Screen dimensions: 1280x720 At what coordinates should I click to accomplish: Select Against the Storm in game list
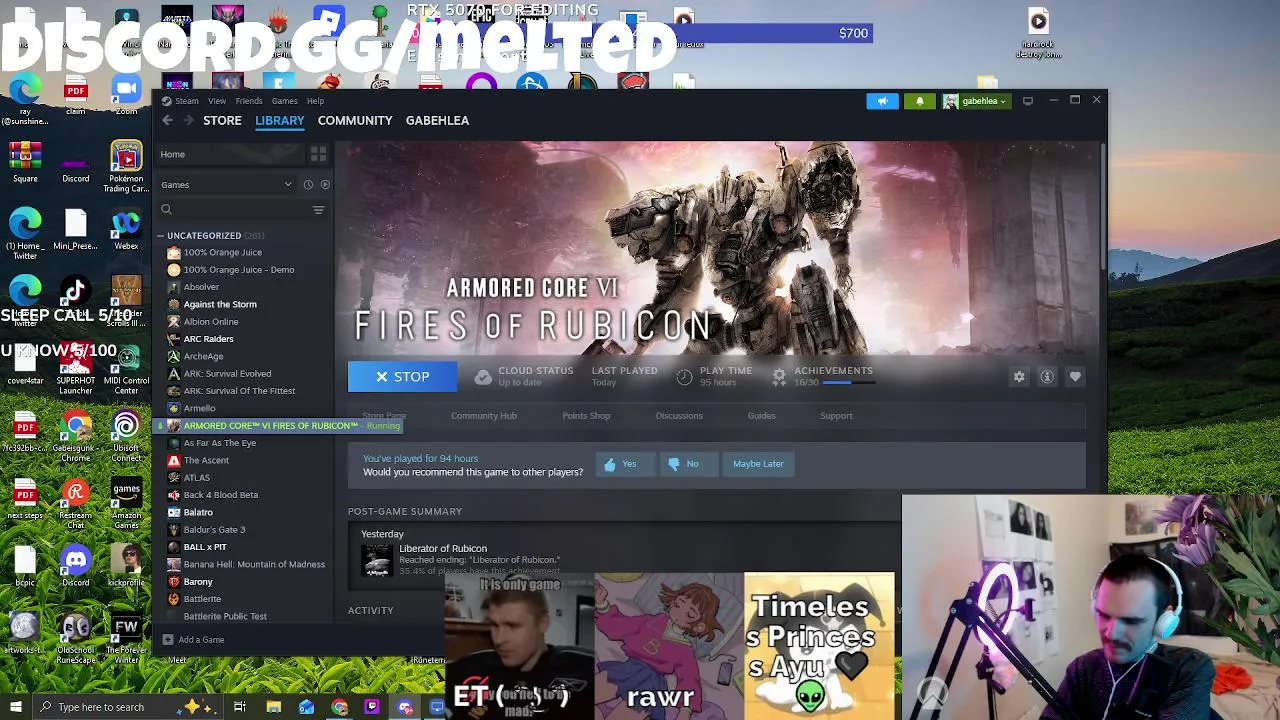pyautogui.click(x=220, y=304)
